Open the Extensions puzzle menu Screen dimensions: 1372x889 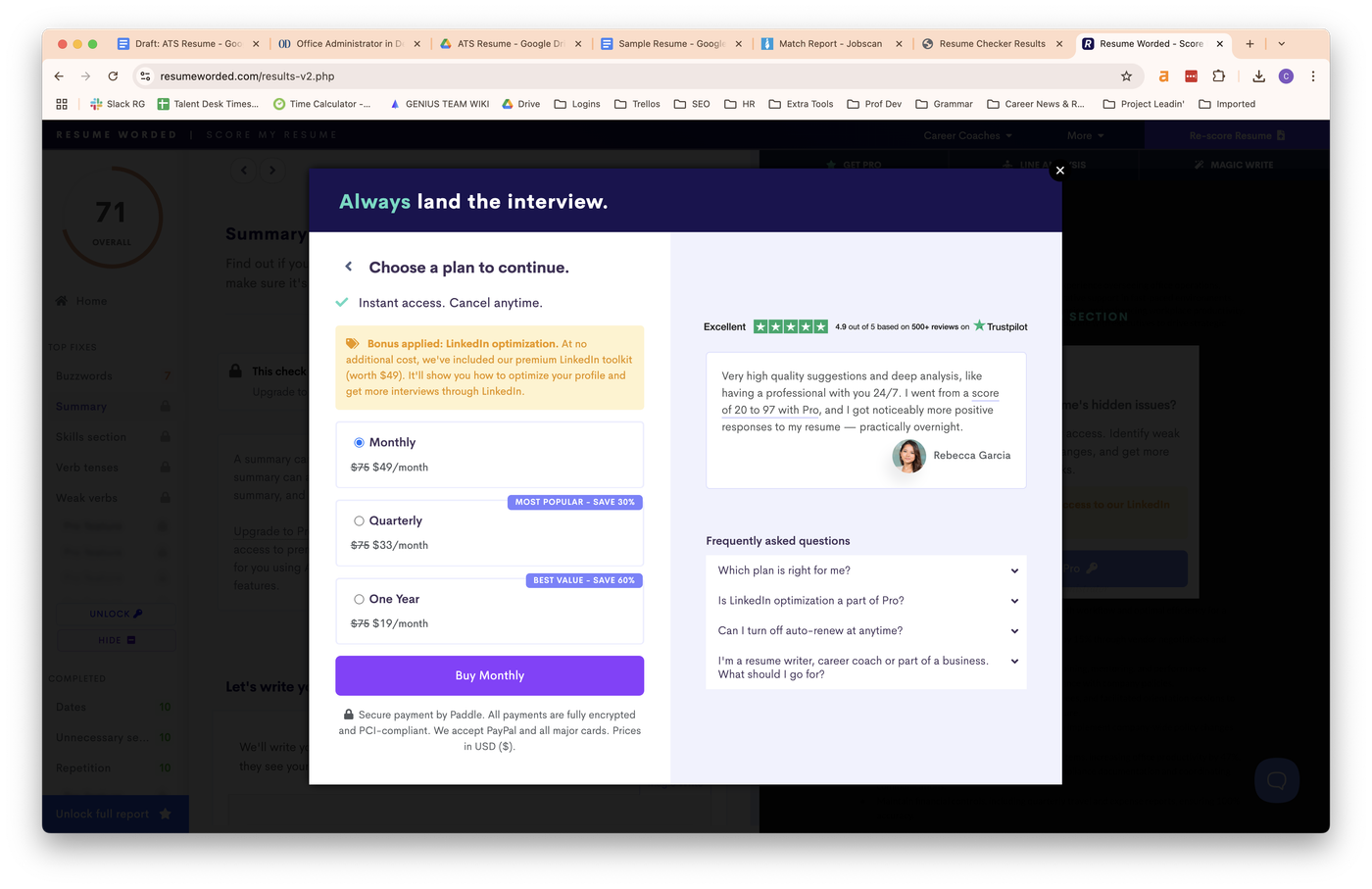click(x=1219, y=76)
